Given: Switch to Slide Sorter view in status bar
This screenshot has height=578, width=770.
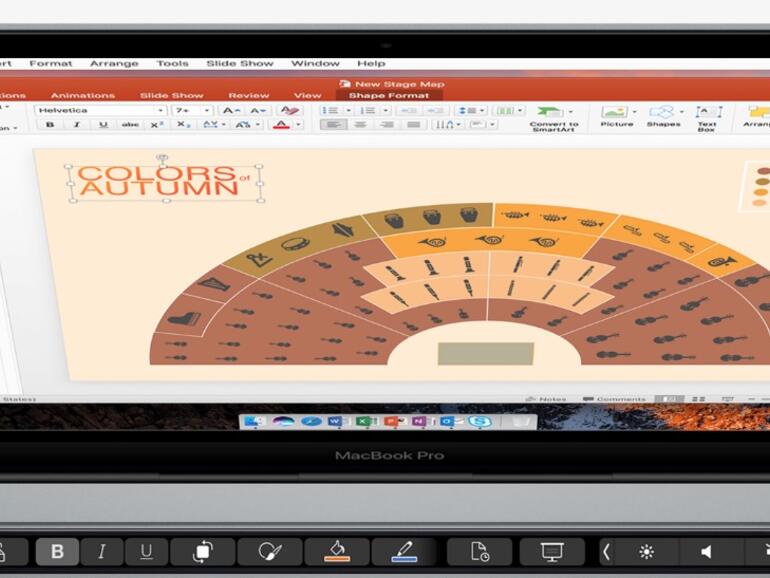Looking at the screenshot, I should (698, 399).
